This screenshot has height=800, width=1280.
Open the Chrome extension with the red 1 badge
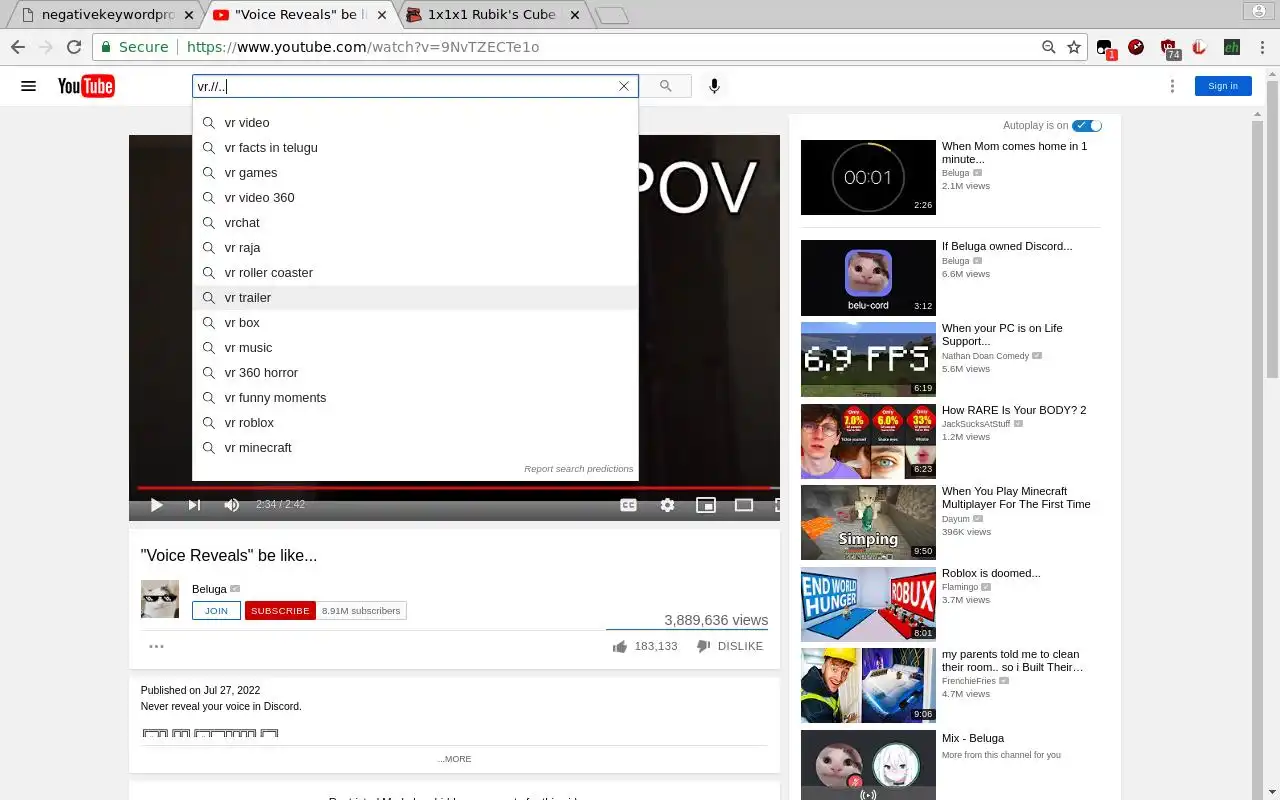pos(1105,48)
